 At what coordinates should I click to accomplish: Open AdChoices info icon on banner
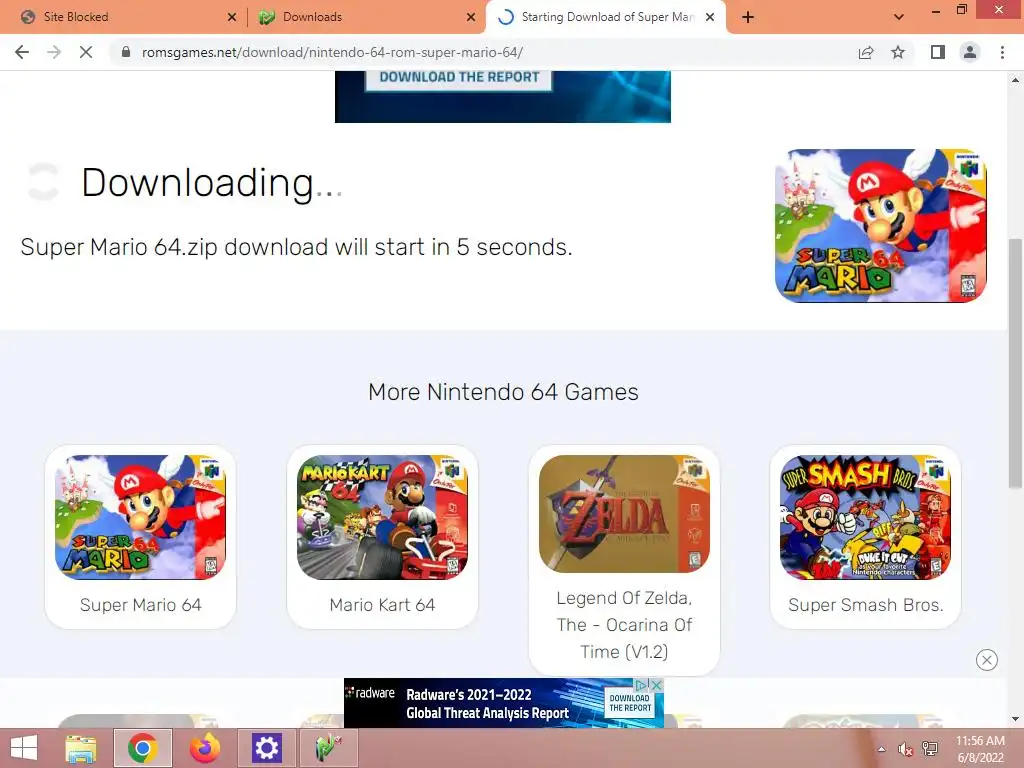click(x=642, y=684)
